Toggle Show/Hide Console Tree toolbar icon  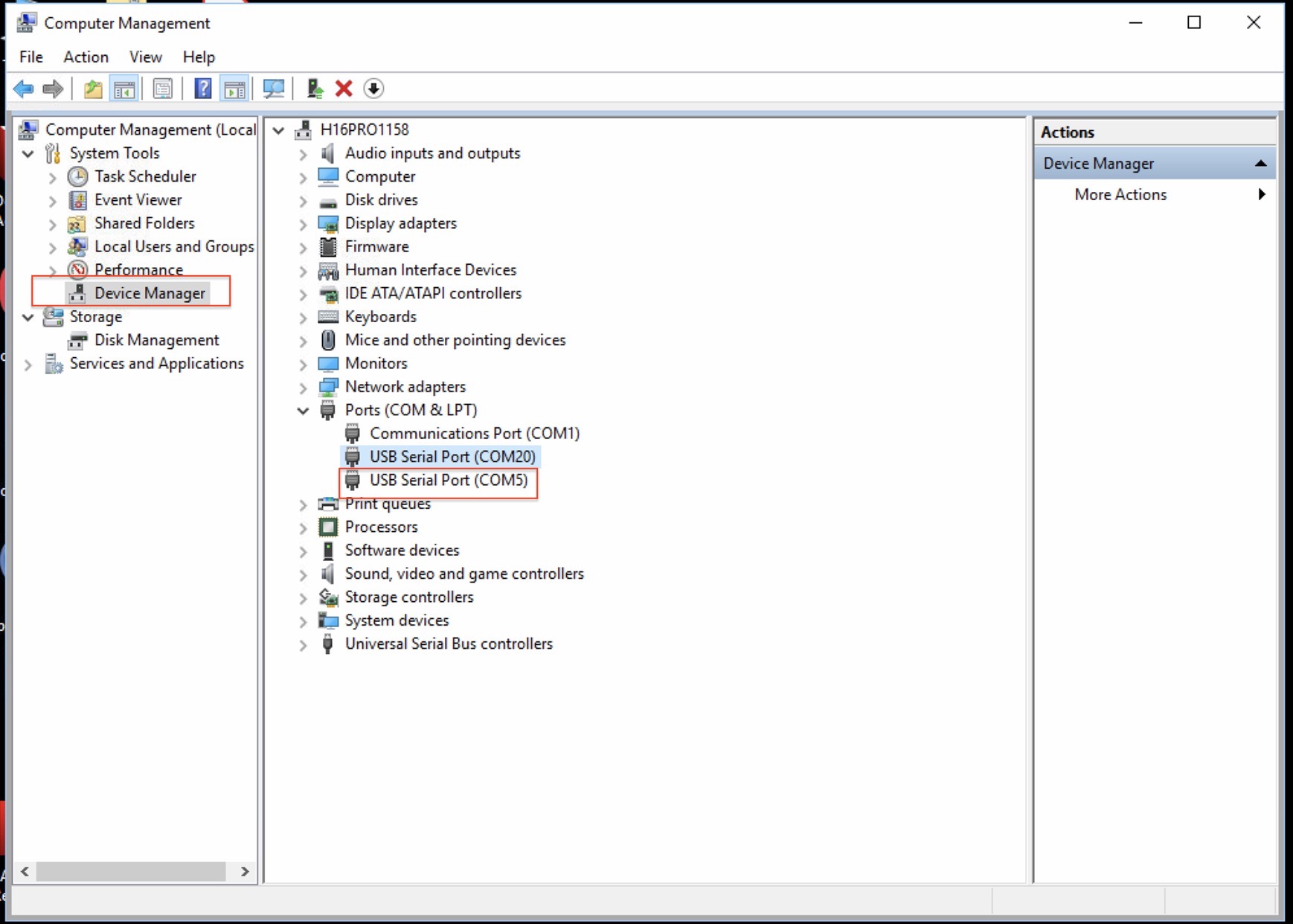[124, 89]
